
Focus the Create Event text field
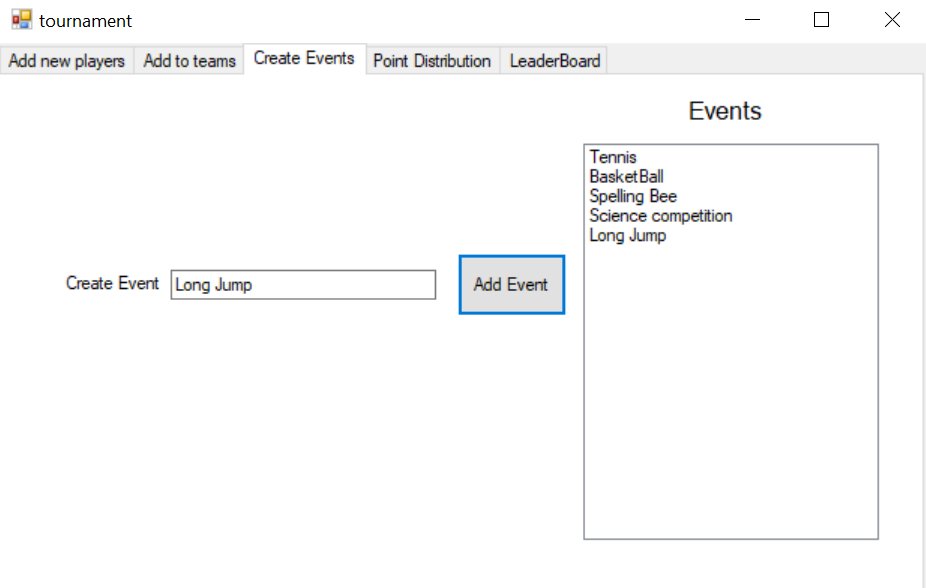tap(303, 285)
